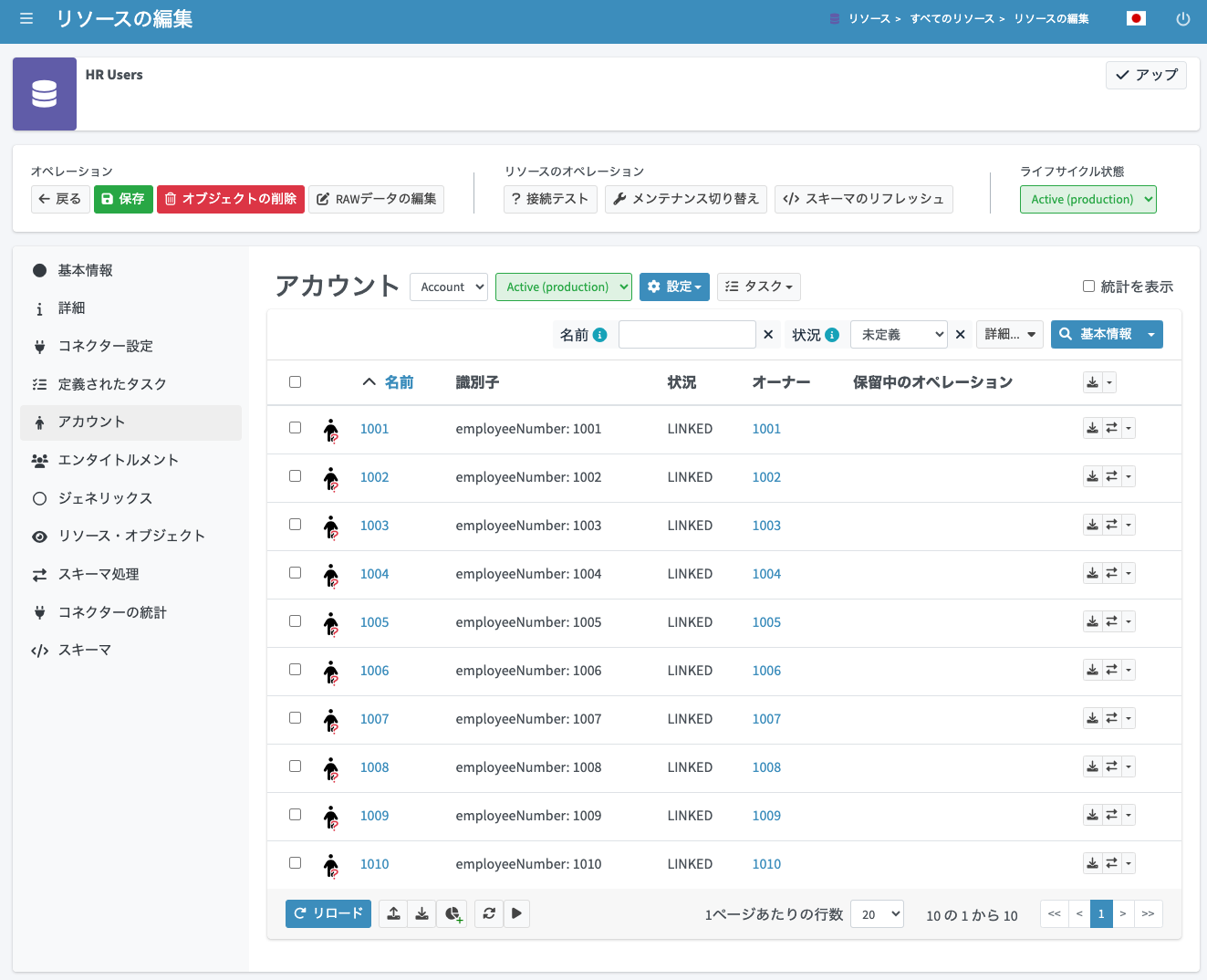Click the オブジェクトの削除 button
1207x980 pixels.
[231, 199]
